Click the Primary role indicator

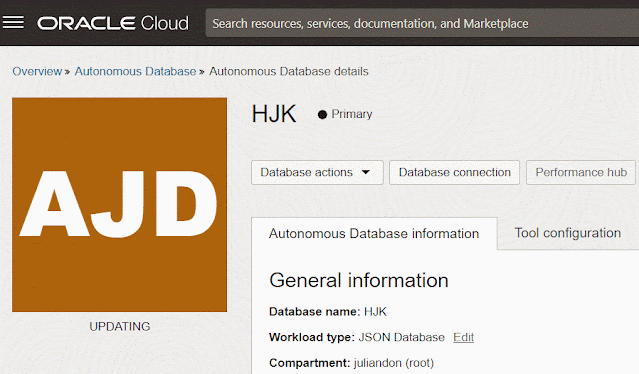click(345, 114)
